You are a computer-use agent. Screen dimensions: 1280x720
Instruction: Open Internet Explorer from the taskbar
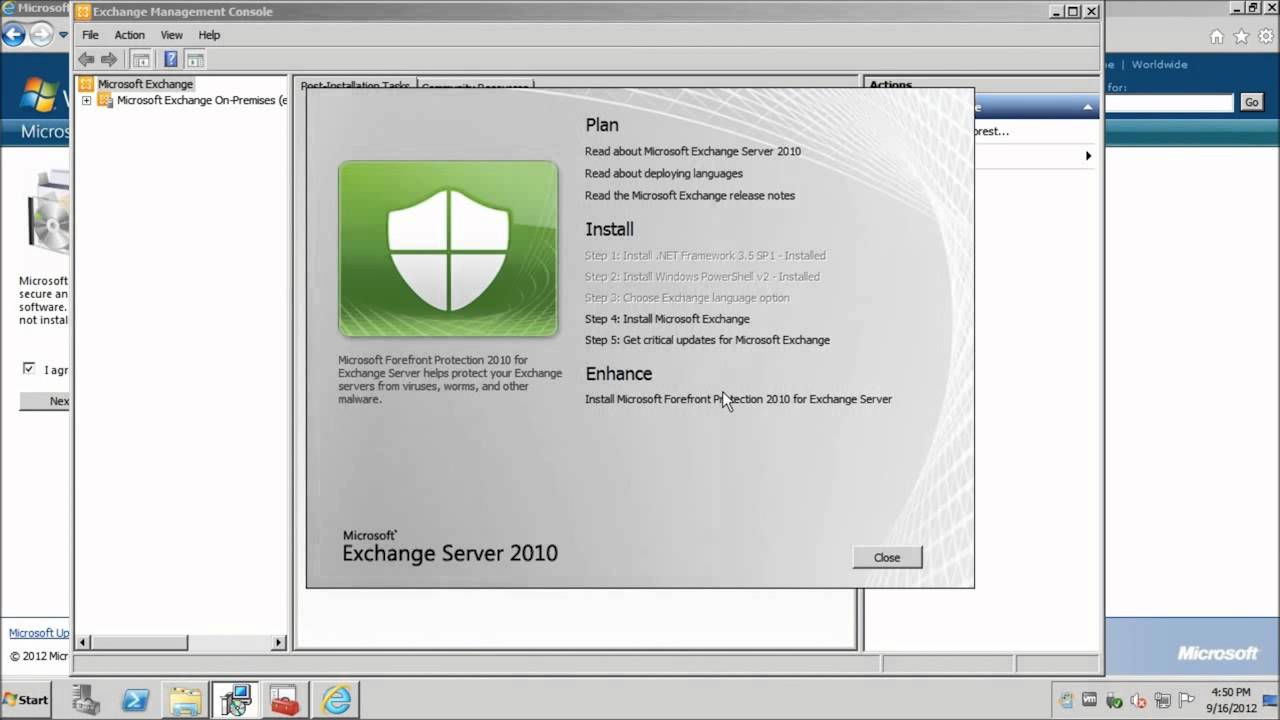[x=336, y=700]
